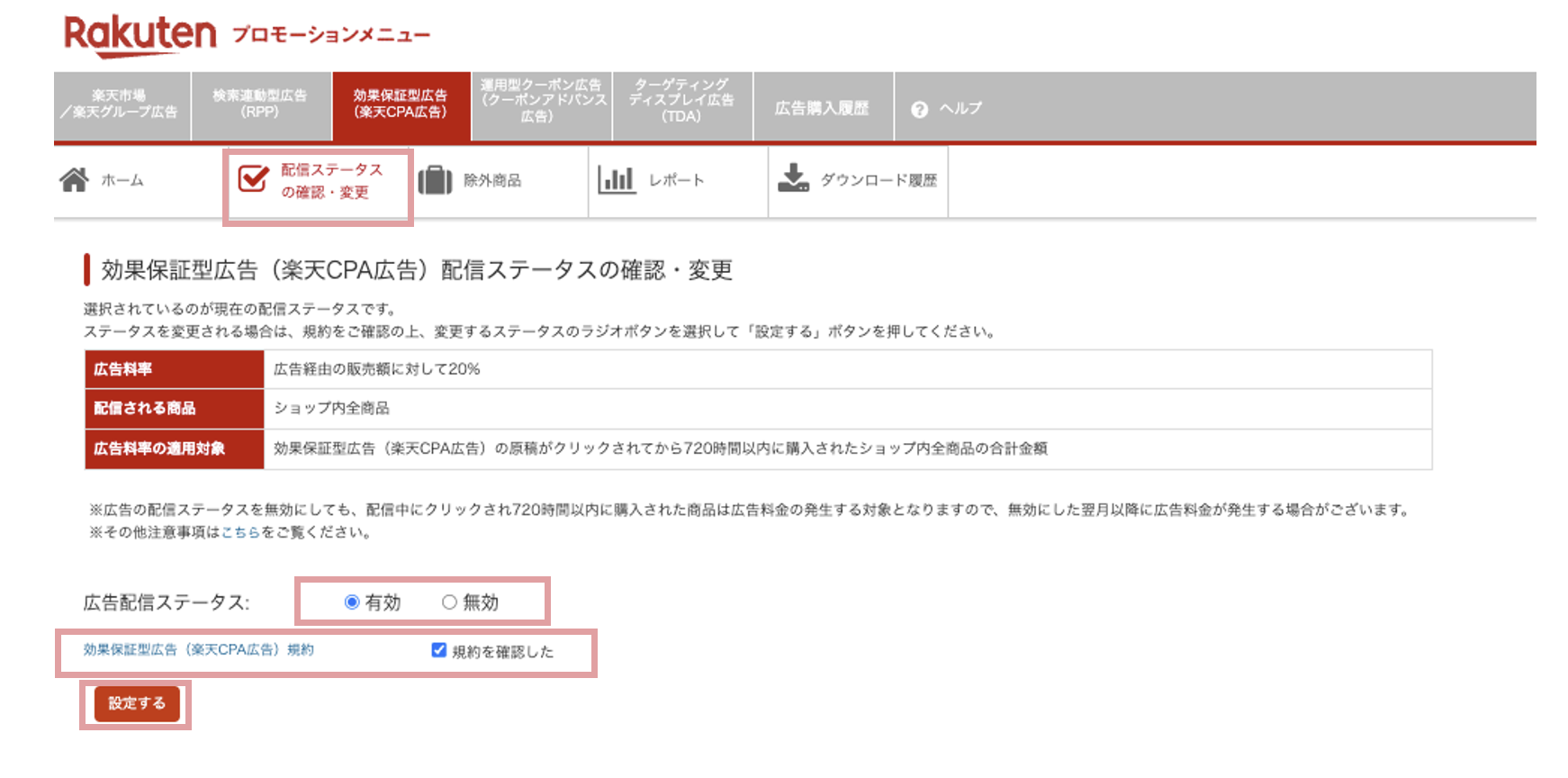This screenshot has width=1568, height=778.
Task: Click the 設定する button
Action: click(x=137, y=703)
